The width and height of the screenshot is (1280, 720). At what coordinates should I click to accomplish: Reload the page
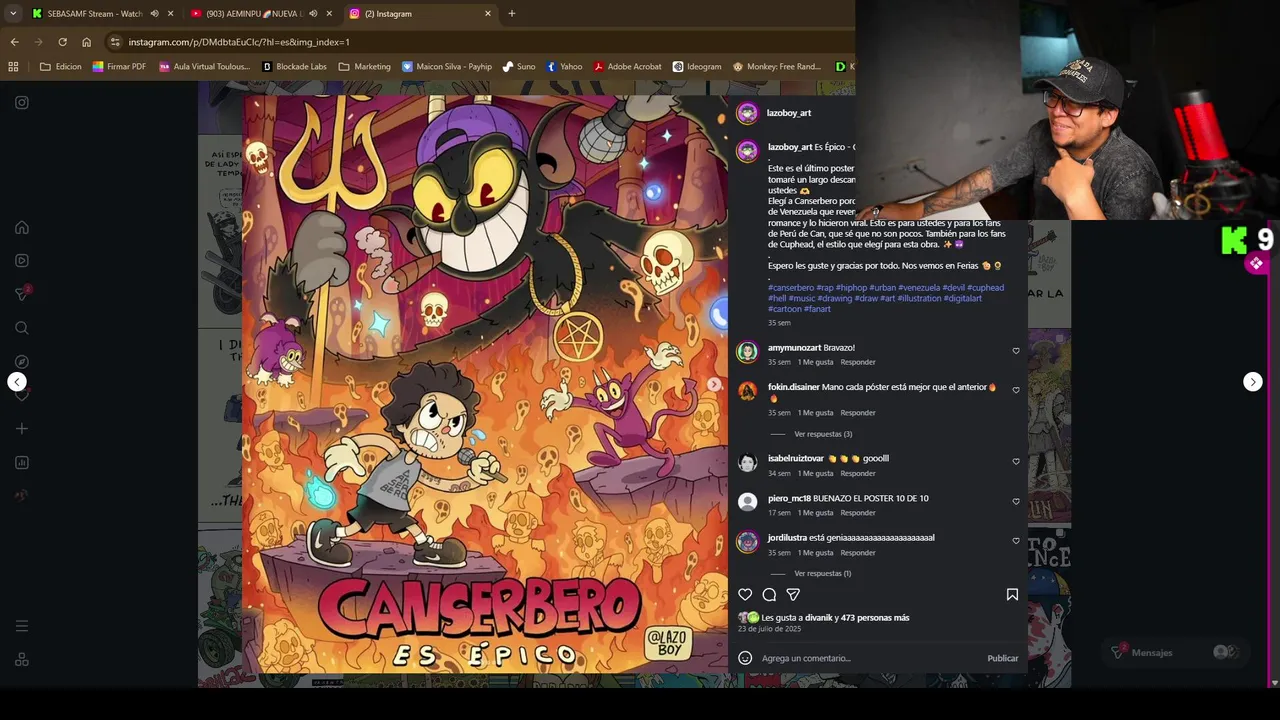[x=62, y=42]
